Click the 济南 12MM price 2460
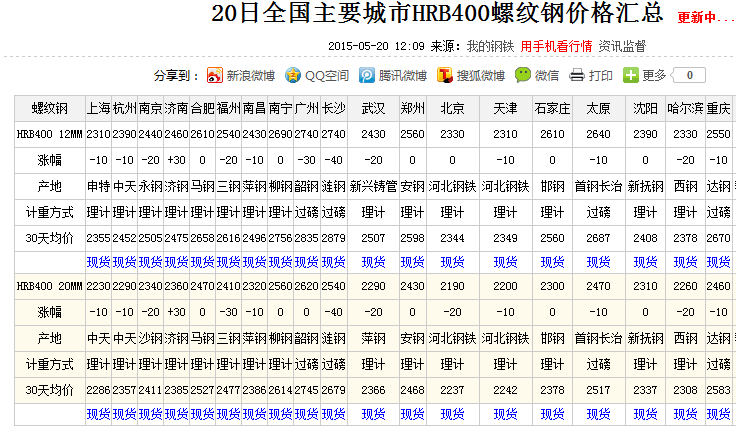This screenshot has width=736, height=427. tap(176, 134)
